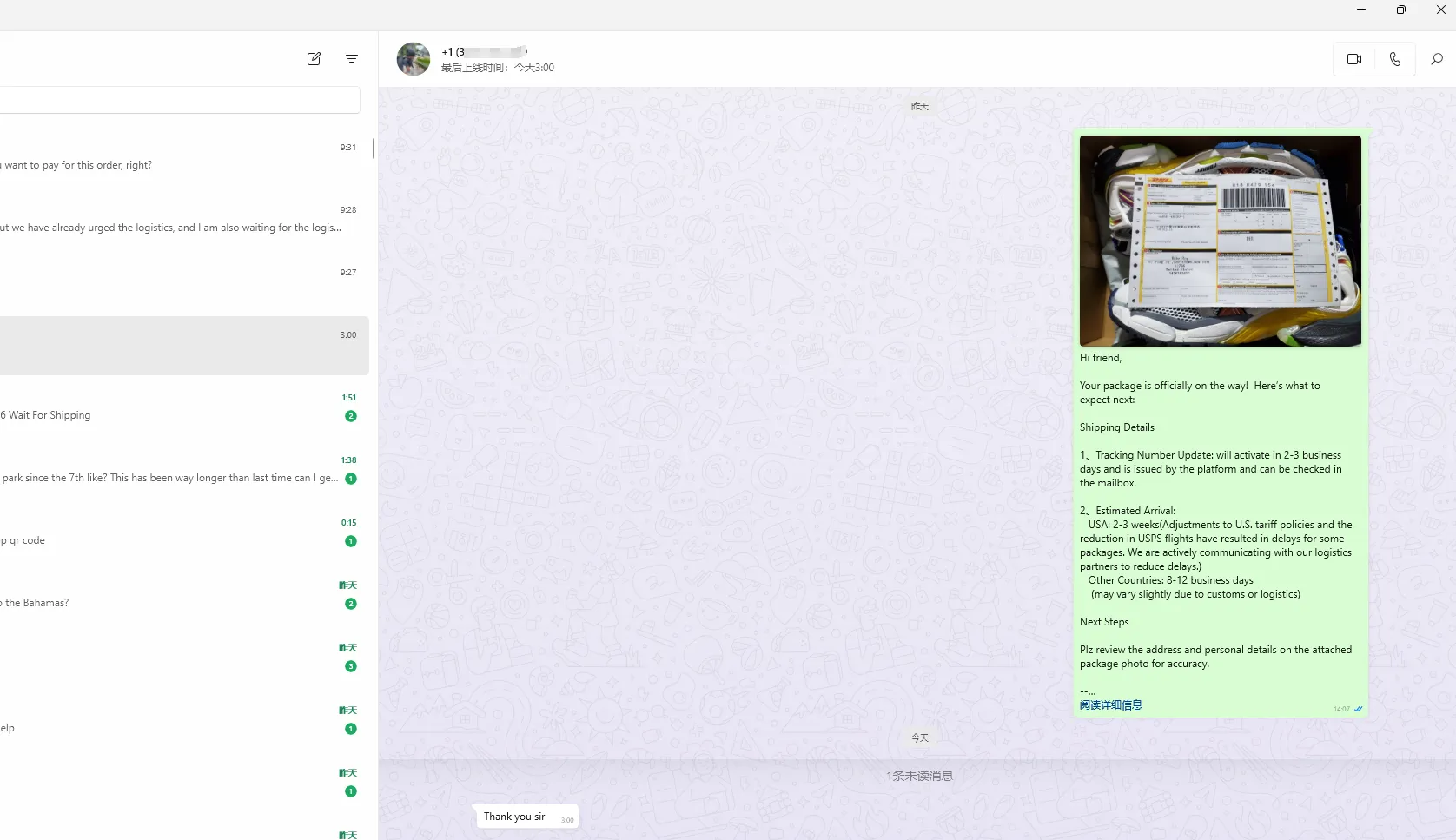Viewport: 1456px width, 840px height.
Task: Restore down the window
Action: point(1401,10)
